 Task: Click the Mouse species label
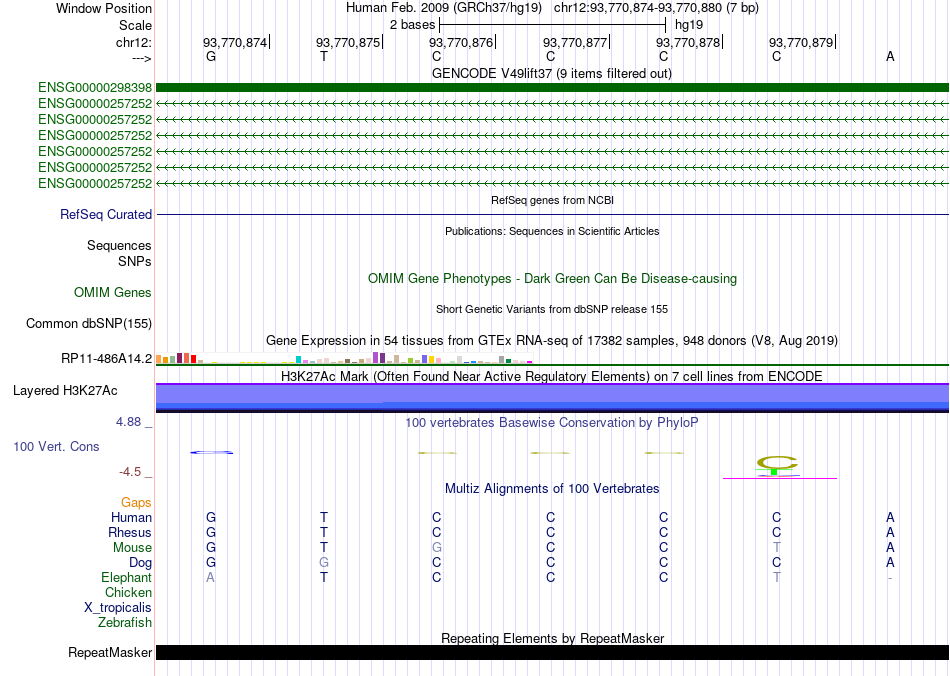click(x=132, y=548)
